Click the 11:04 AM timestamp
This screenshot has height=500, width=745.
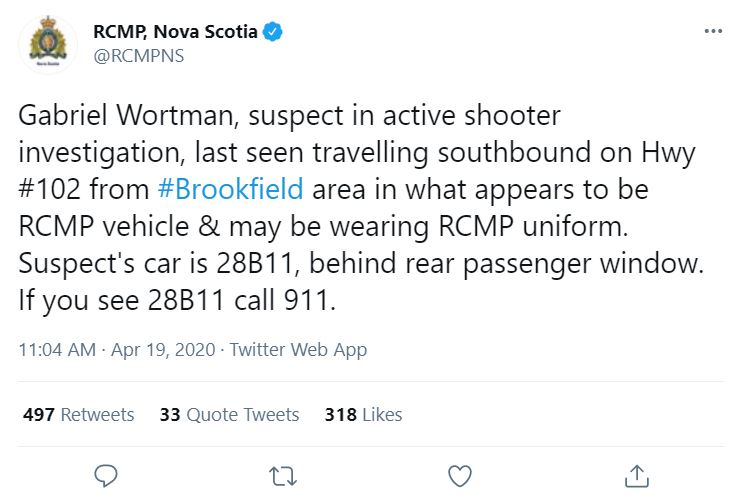[x=57, y=350]
